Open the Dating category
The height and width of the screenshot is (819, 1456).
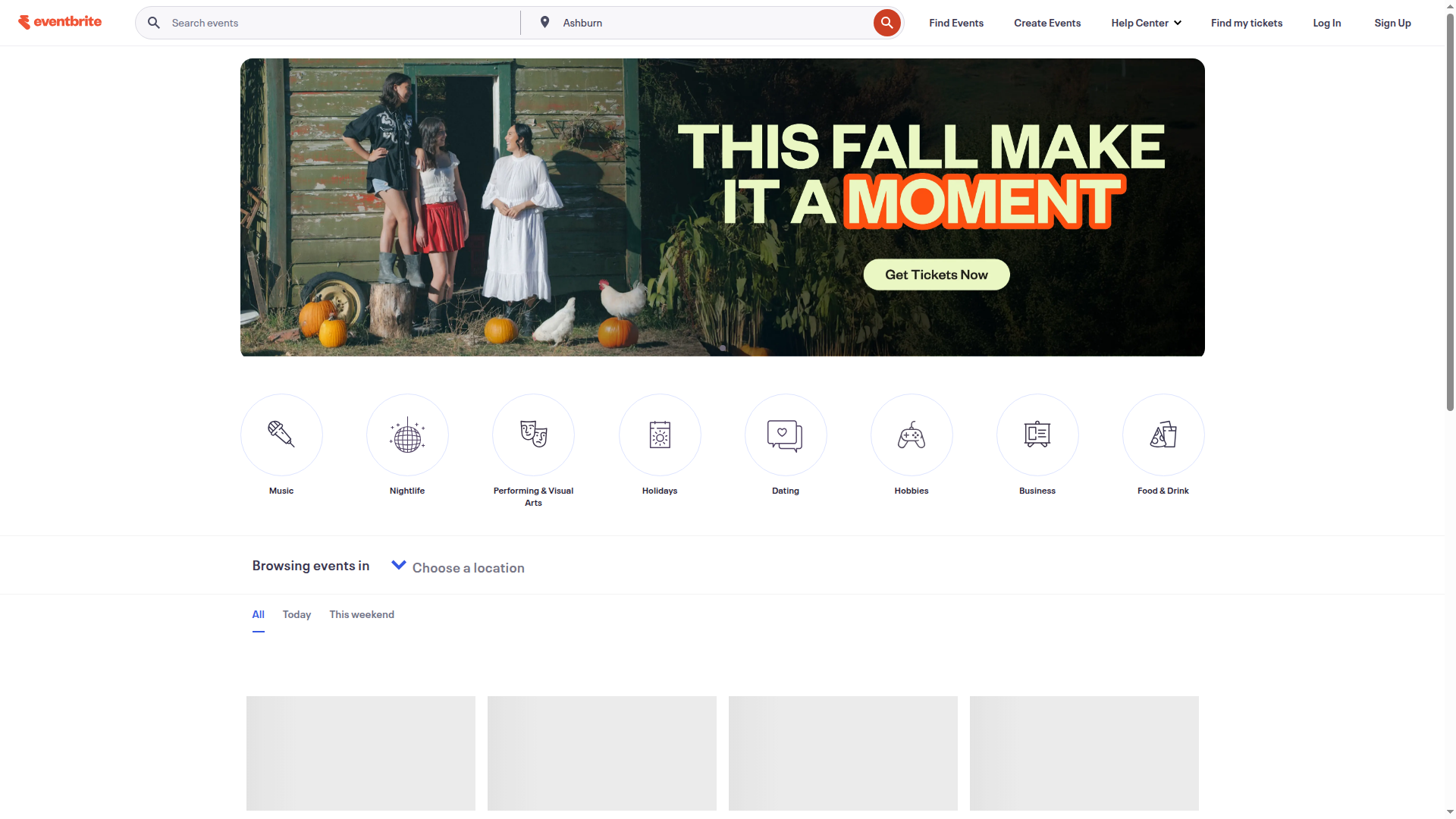(x=785, y=435)
